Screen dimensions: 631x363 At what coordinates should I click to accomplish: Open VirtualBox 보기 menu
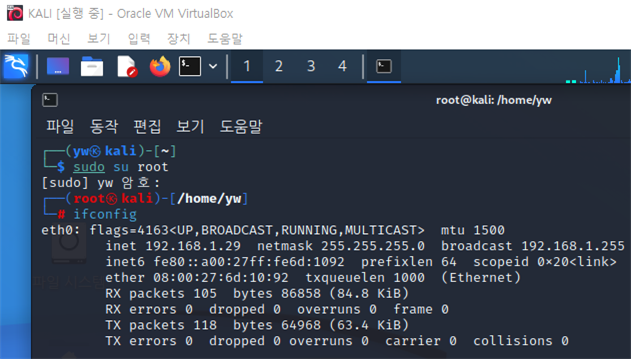99,39
